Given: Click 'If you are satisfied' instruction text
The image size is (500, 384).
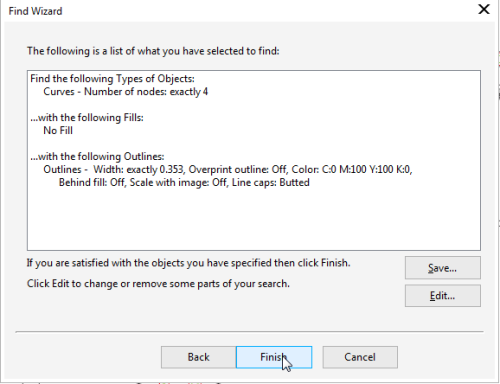Looking at the screenshot, I should pyautogui.click(x=189, y=263).
